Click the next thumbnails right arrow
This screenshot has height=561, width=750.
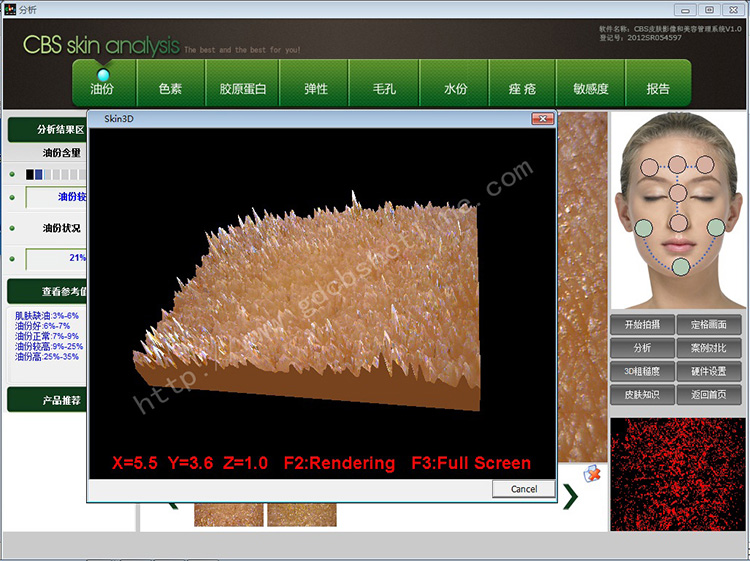[570, 496]
